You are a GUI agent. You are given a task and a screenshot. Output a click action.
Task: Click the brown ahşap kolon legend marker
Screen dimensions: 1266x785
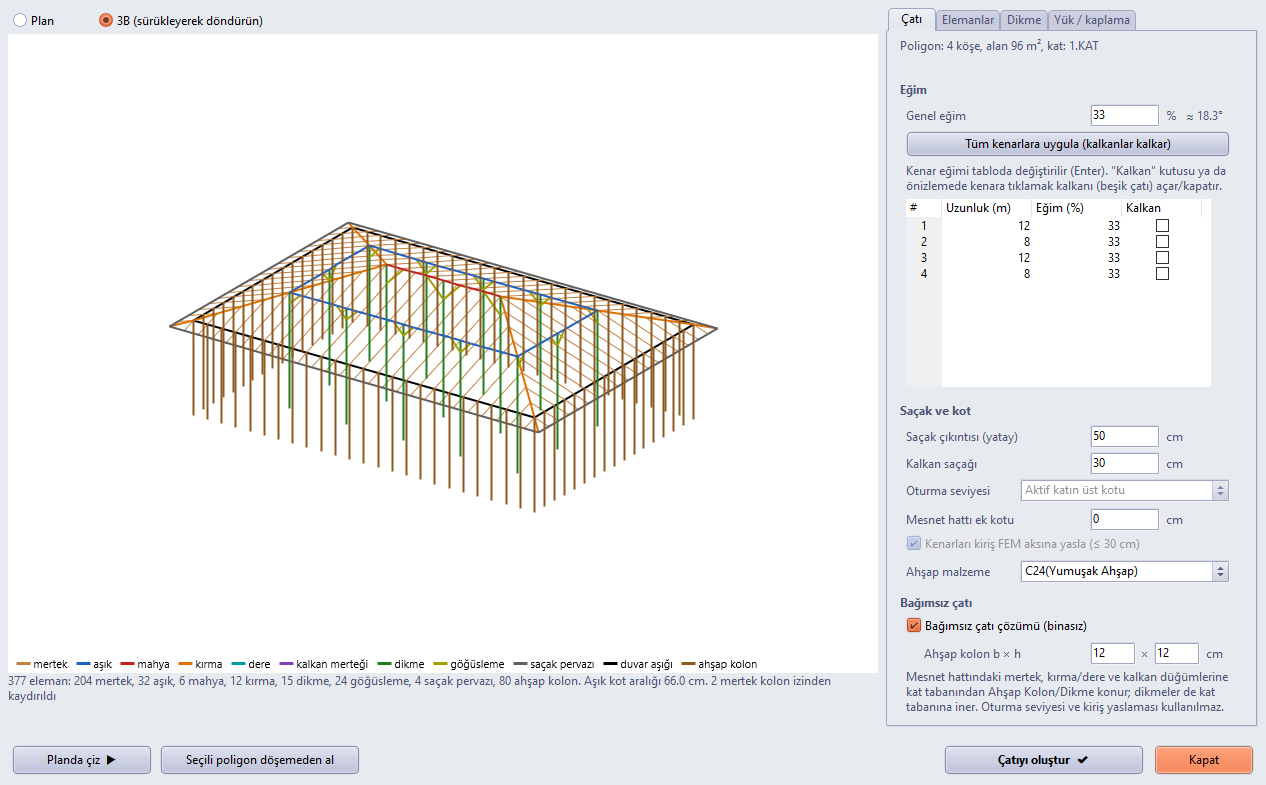pyautogui.click(x=689, y=664)
